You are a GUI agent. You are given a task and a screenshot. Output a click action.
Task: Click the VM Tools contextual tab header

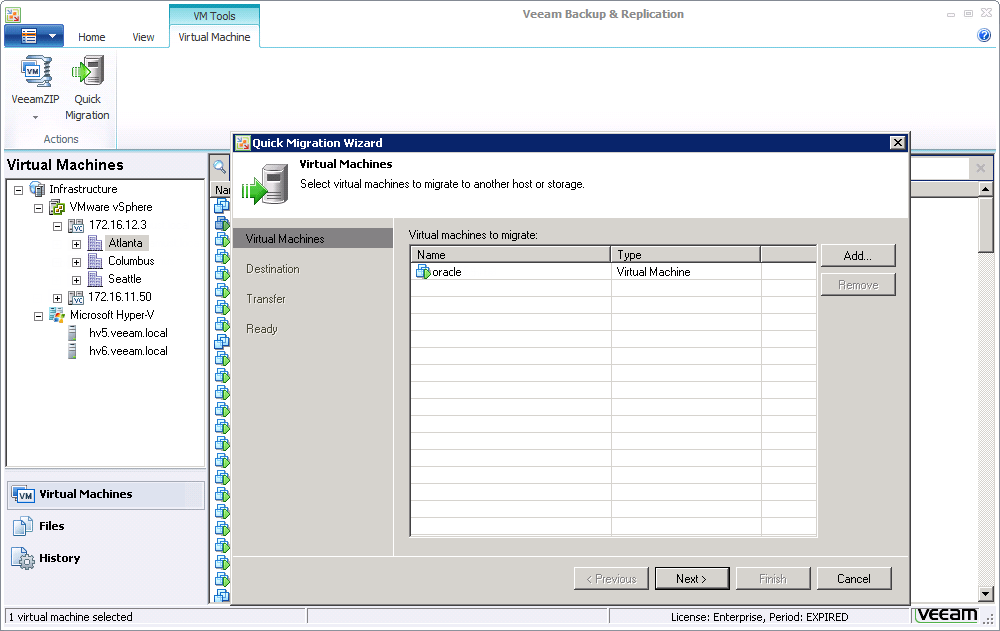click(x=214, y=16)
